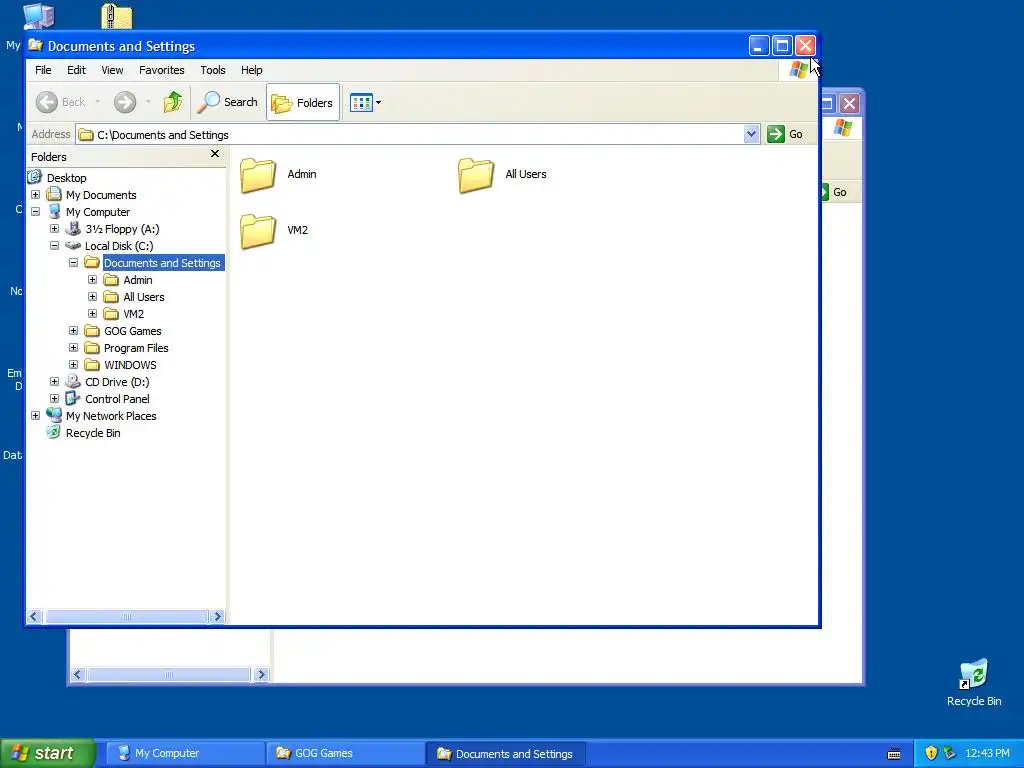Select GOG Games in folder tree

point(133,331)
